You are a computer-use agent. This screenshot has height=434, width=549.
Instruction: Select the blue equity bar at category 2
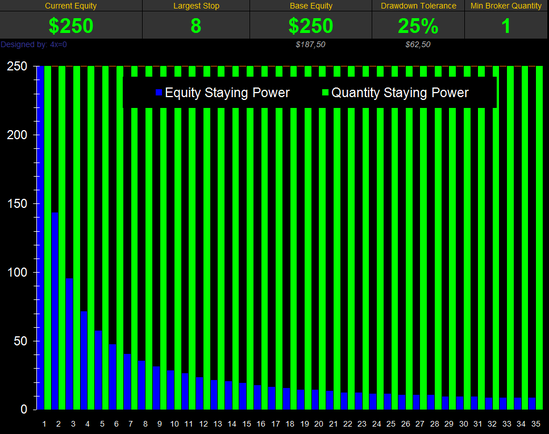click(x=55, y=311)
